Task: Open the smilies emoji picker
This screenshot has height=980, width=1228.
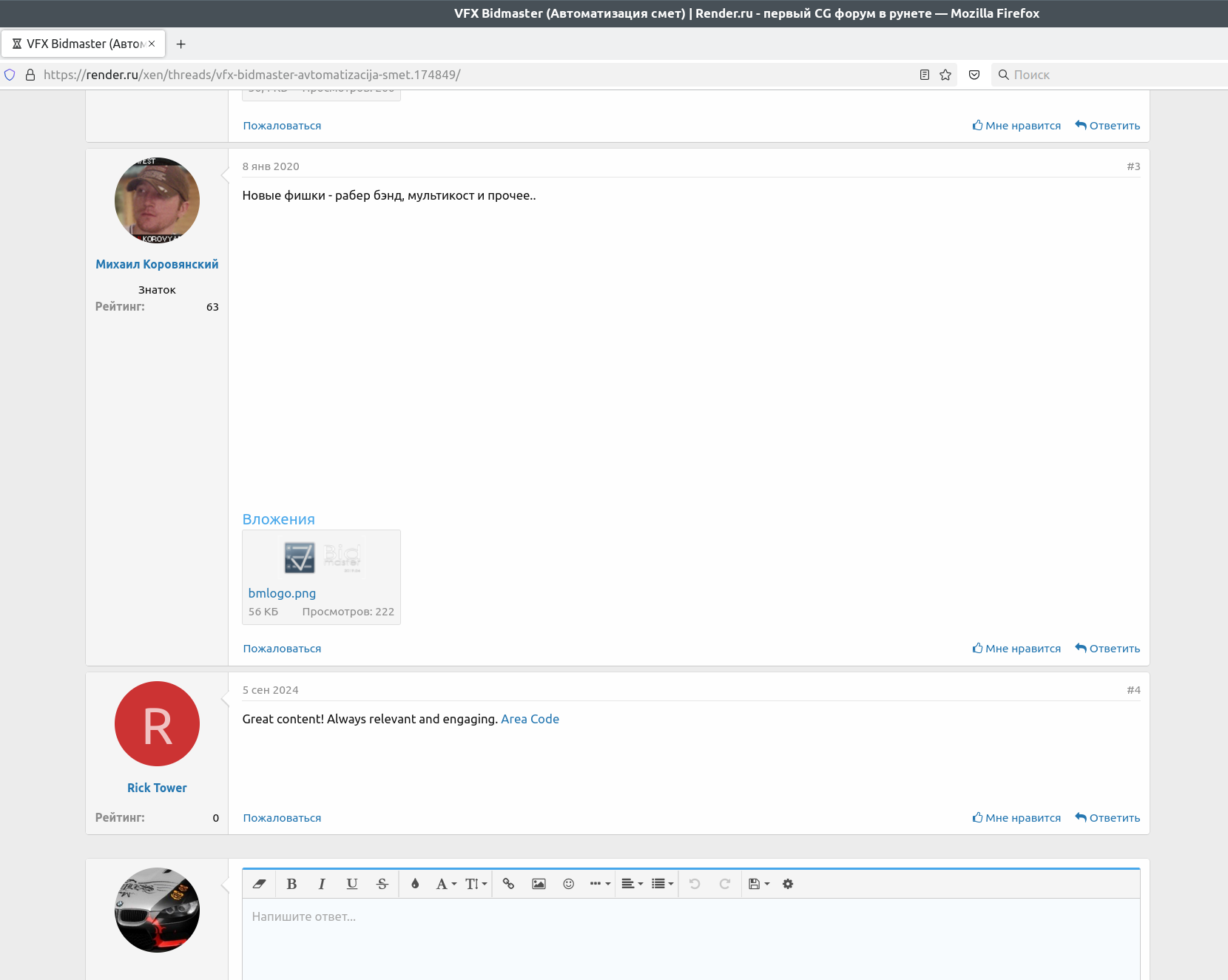Action: (568, 884)
